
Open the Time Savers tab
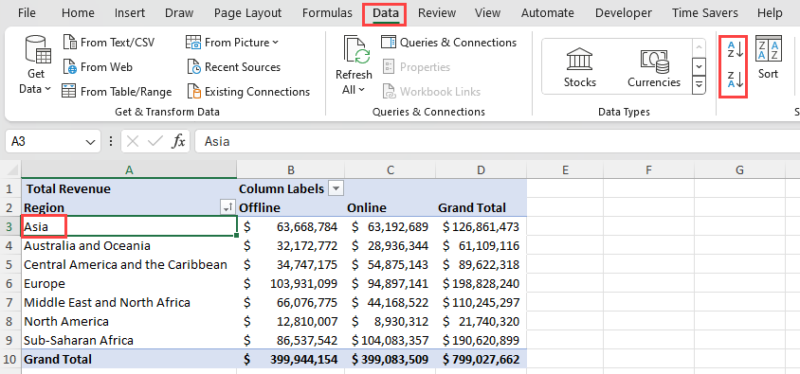pyautogui.click(x=705, y=13)
